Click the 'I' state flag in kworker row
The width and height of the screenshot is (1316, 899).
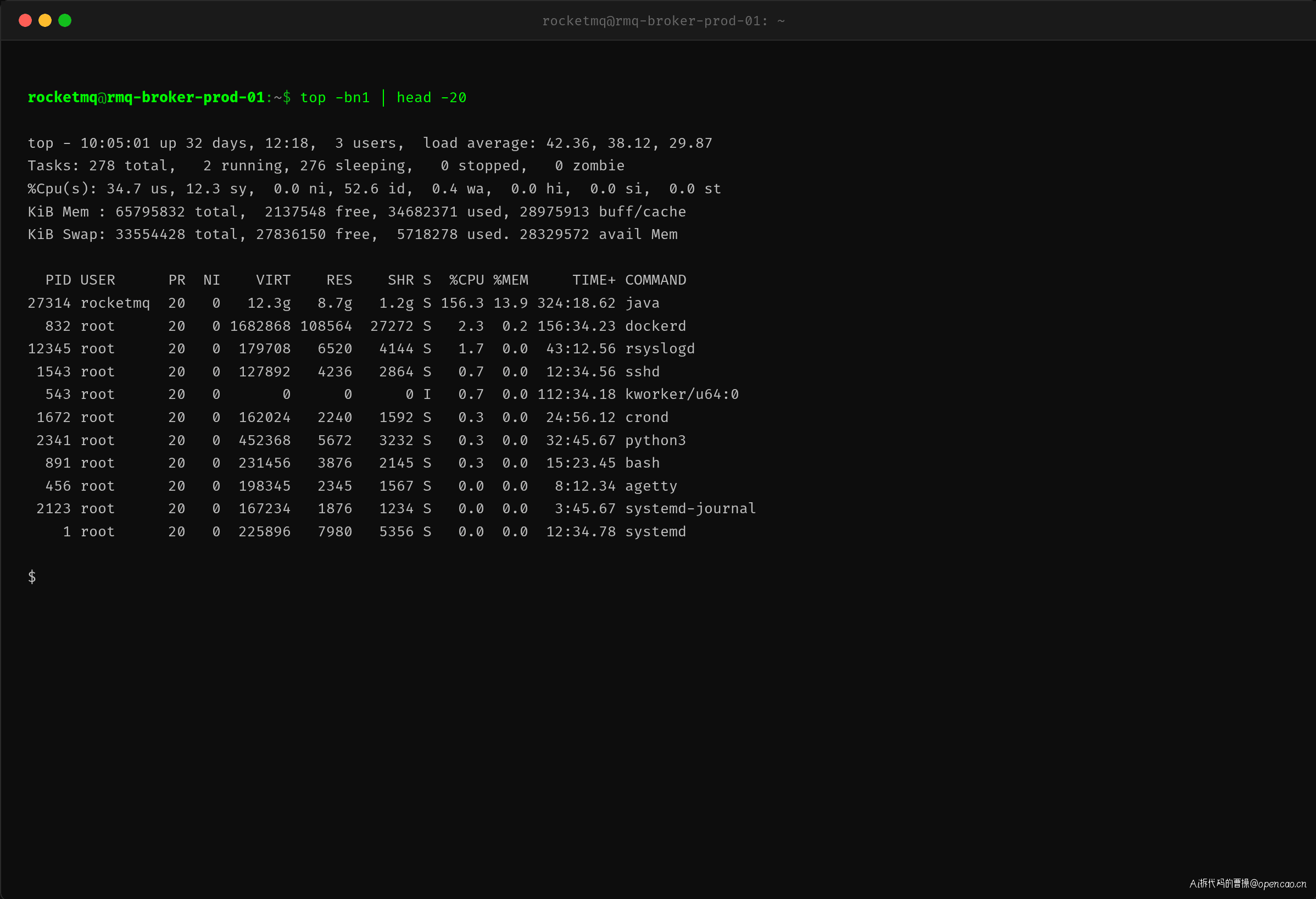[427, 394]
